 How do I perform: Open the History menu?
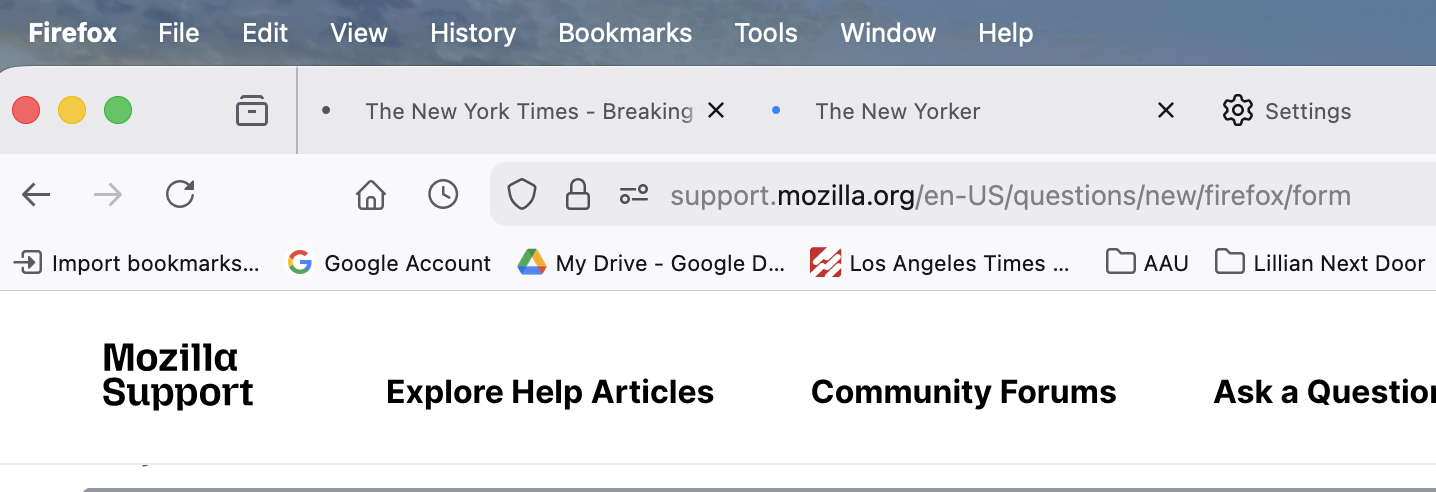pyautogui.click(x=473, y=33)
